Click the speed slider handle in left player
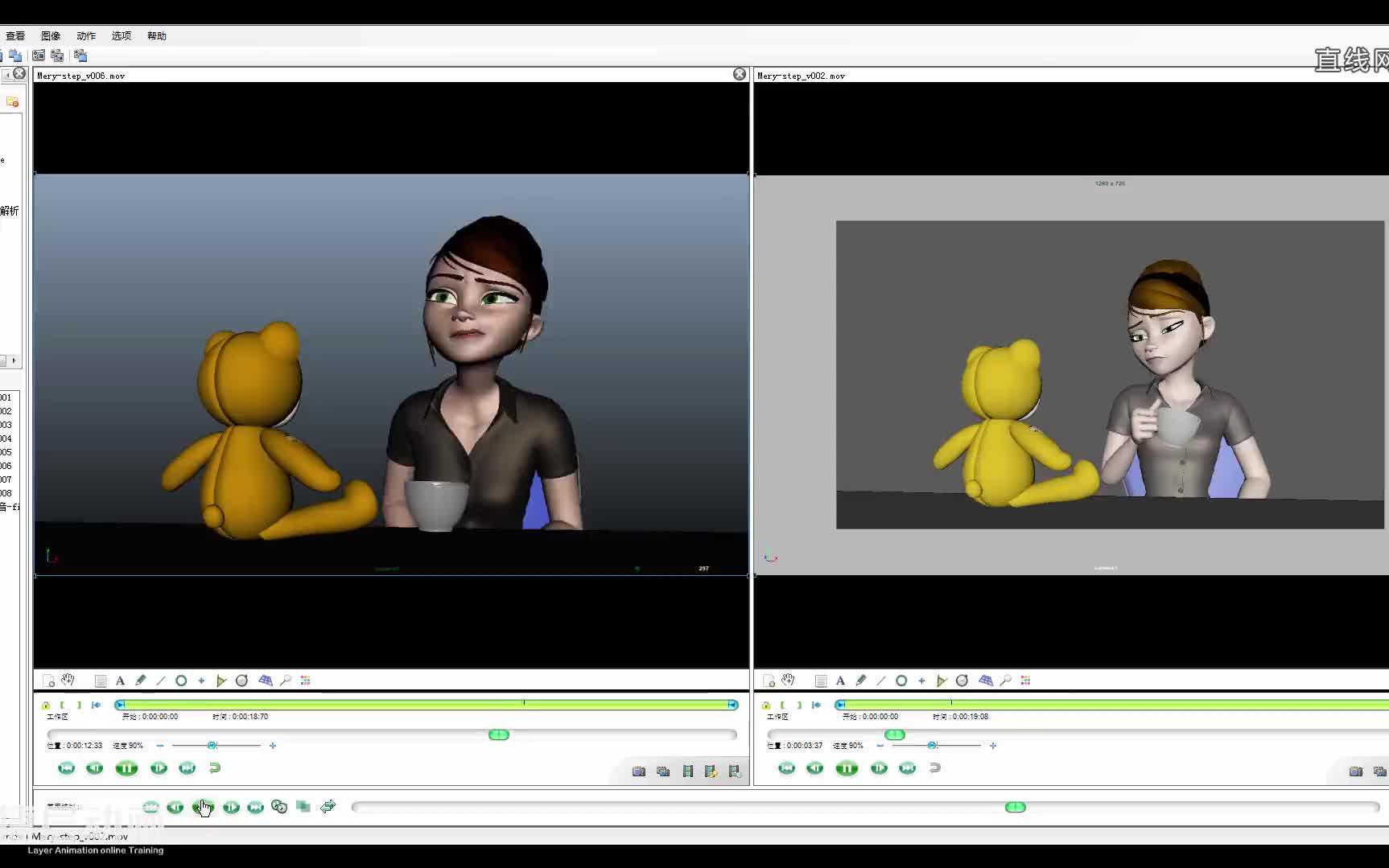 (x=212, y=746)
